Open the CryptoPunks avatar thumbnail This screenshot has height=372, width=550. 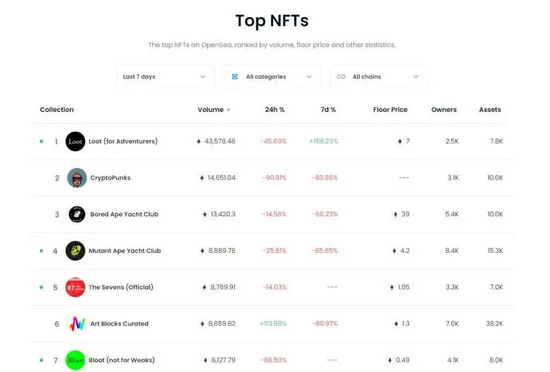point(77,178)
